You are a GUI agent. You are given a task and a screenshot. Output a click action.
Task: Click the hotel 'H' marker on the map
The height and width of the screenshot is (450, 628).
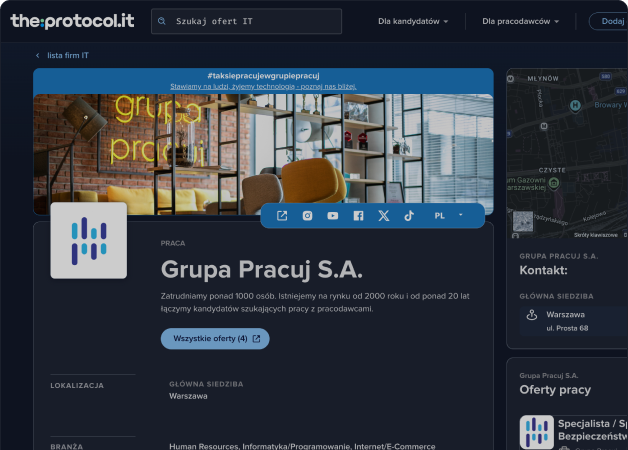click(x=575, y=106)
